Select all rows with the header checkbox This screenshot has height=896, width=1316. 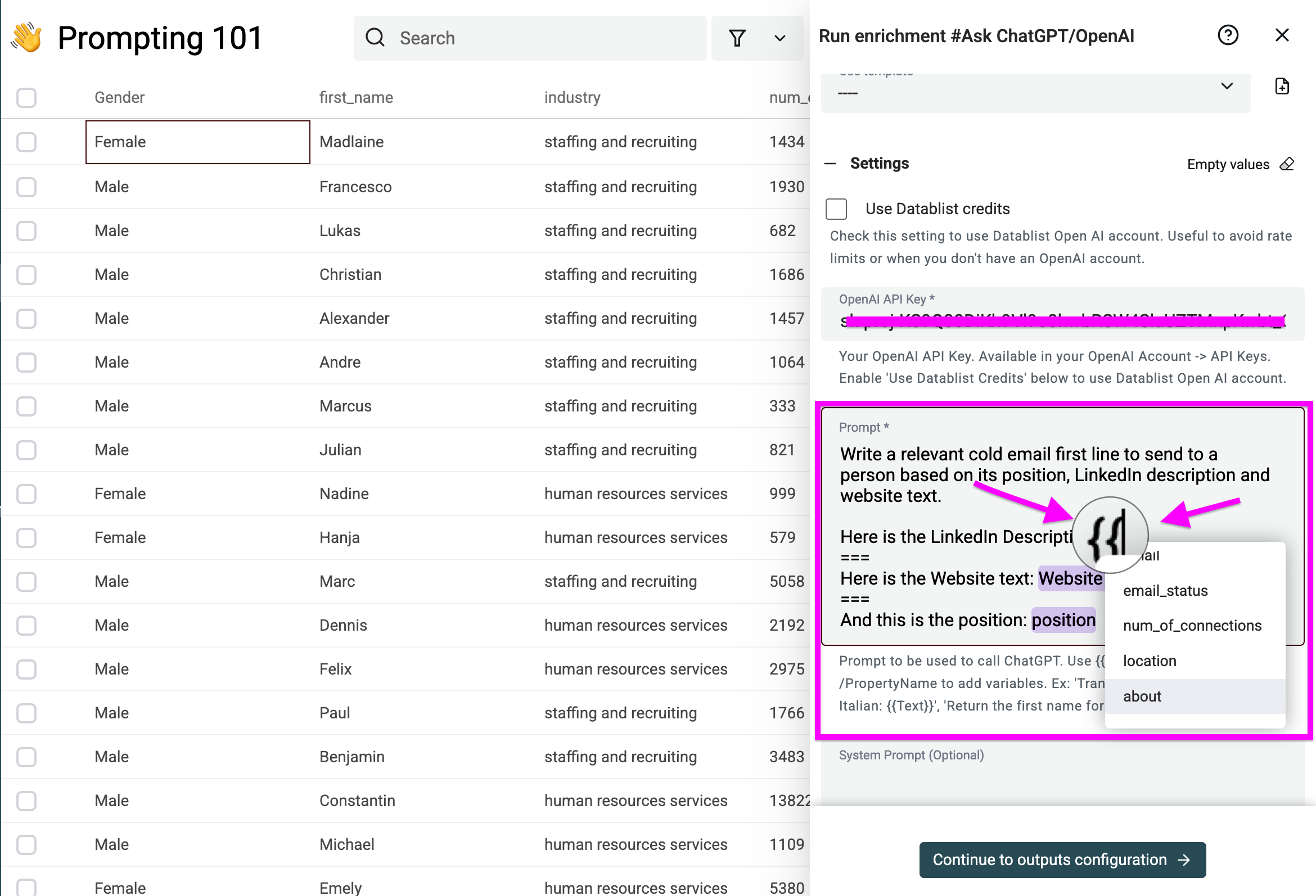(26, 97)
